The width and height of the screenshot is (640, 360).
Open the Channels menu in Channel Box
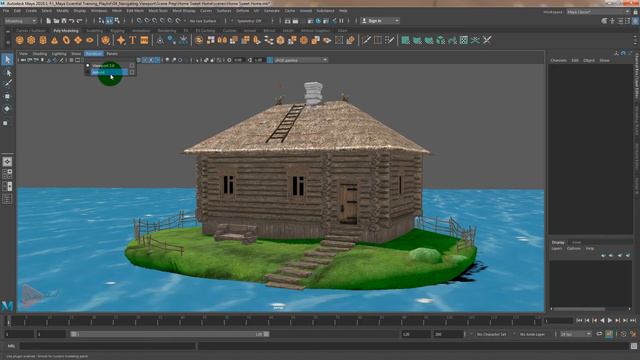coord(558,60)
